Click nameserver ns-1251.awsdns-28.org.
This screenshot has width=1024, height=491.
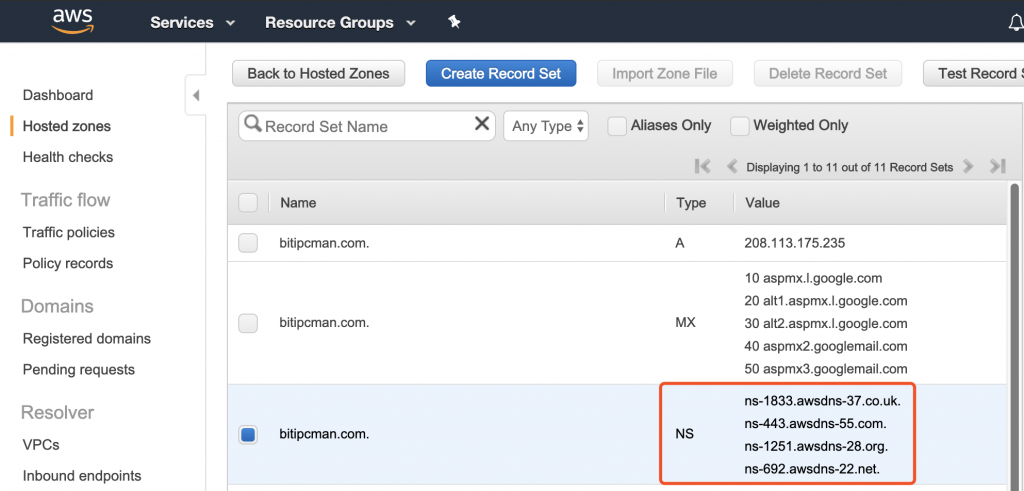click(x=816, y=447)
